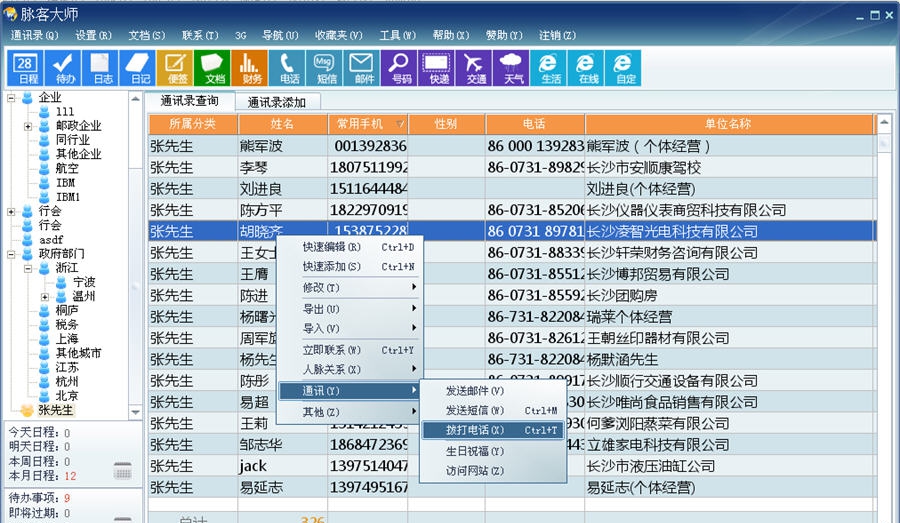Click the tree panel scroll down arrow
This screenshot has height=523, width=900.
pyautogui.click(x=135, y=412)
